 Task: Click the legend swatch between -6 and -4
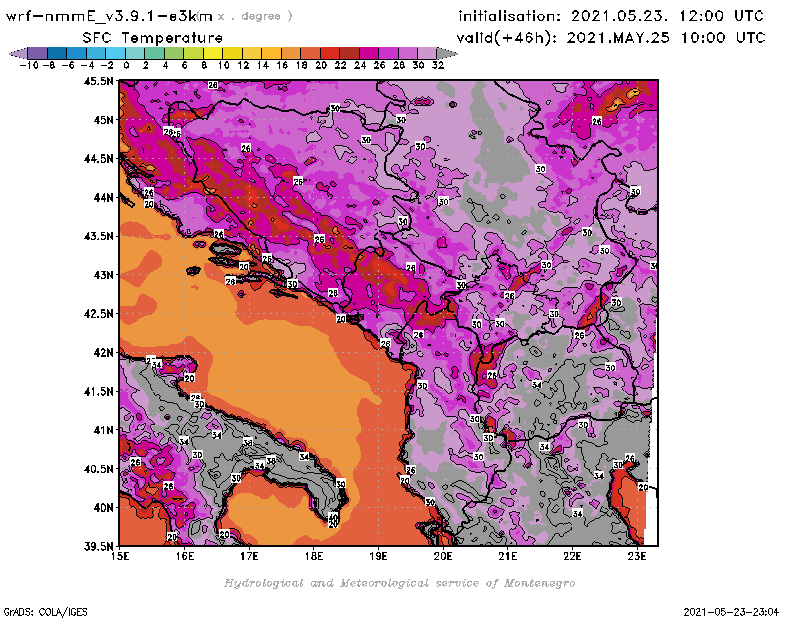point(77,53)
